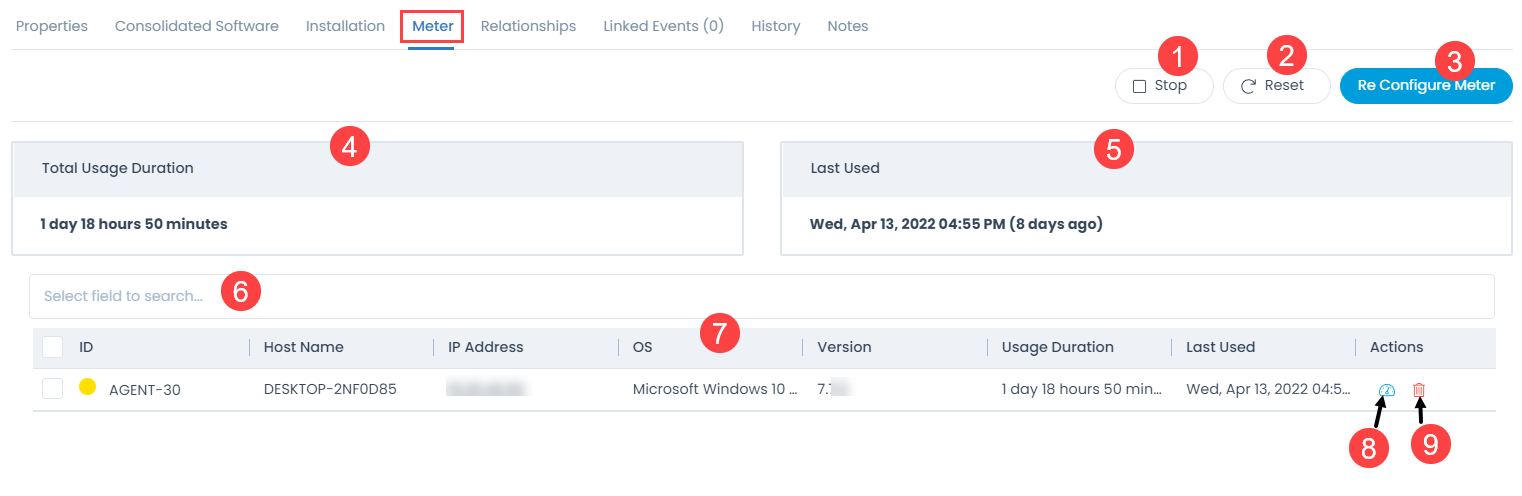This screenshot has width=1522, height=496.
Task: Open the Properties tab
Action: (x=52, y=26)
